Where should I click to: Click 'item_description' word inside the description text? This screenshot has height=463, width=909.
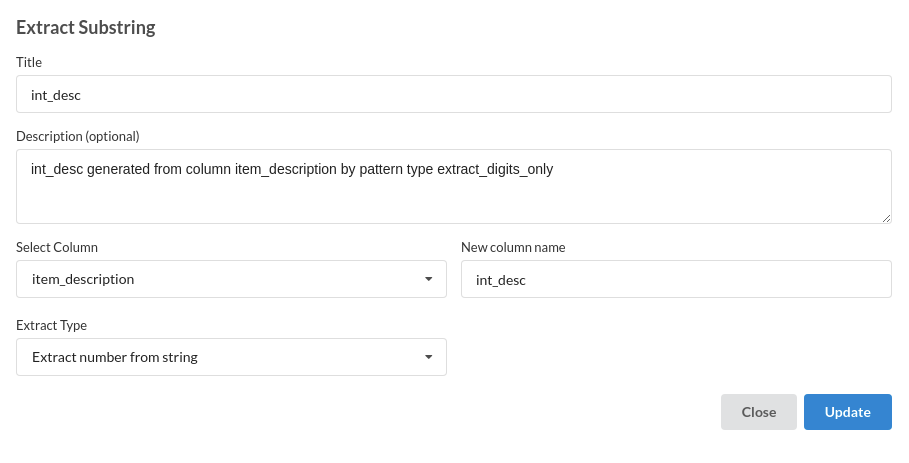285,169
